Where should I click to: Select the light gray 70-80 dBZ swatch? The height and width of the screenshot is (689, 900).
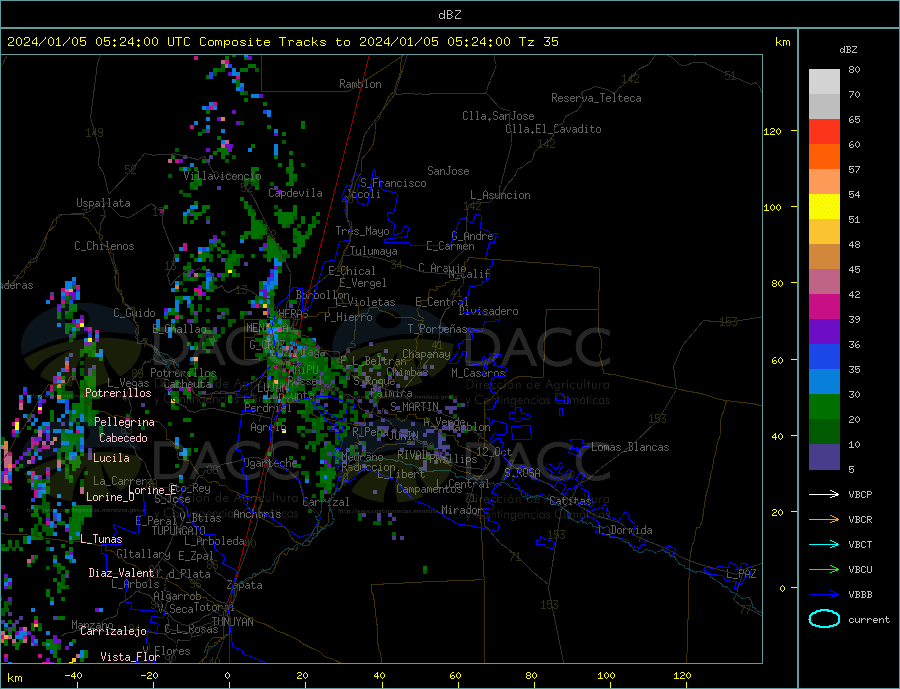[x=824, y=82]
